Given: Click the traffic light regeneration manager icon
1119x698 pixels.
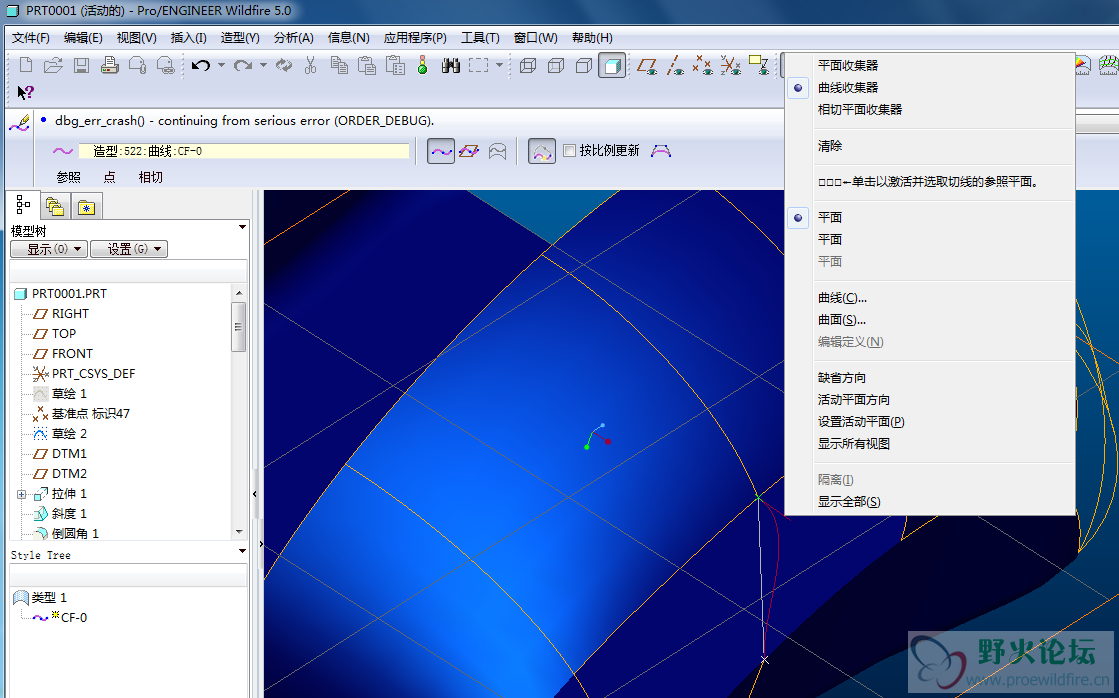Looking at the screenshot, I should (x=422, y=66).
